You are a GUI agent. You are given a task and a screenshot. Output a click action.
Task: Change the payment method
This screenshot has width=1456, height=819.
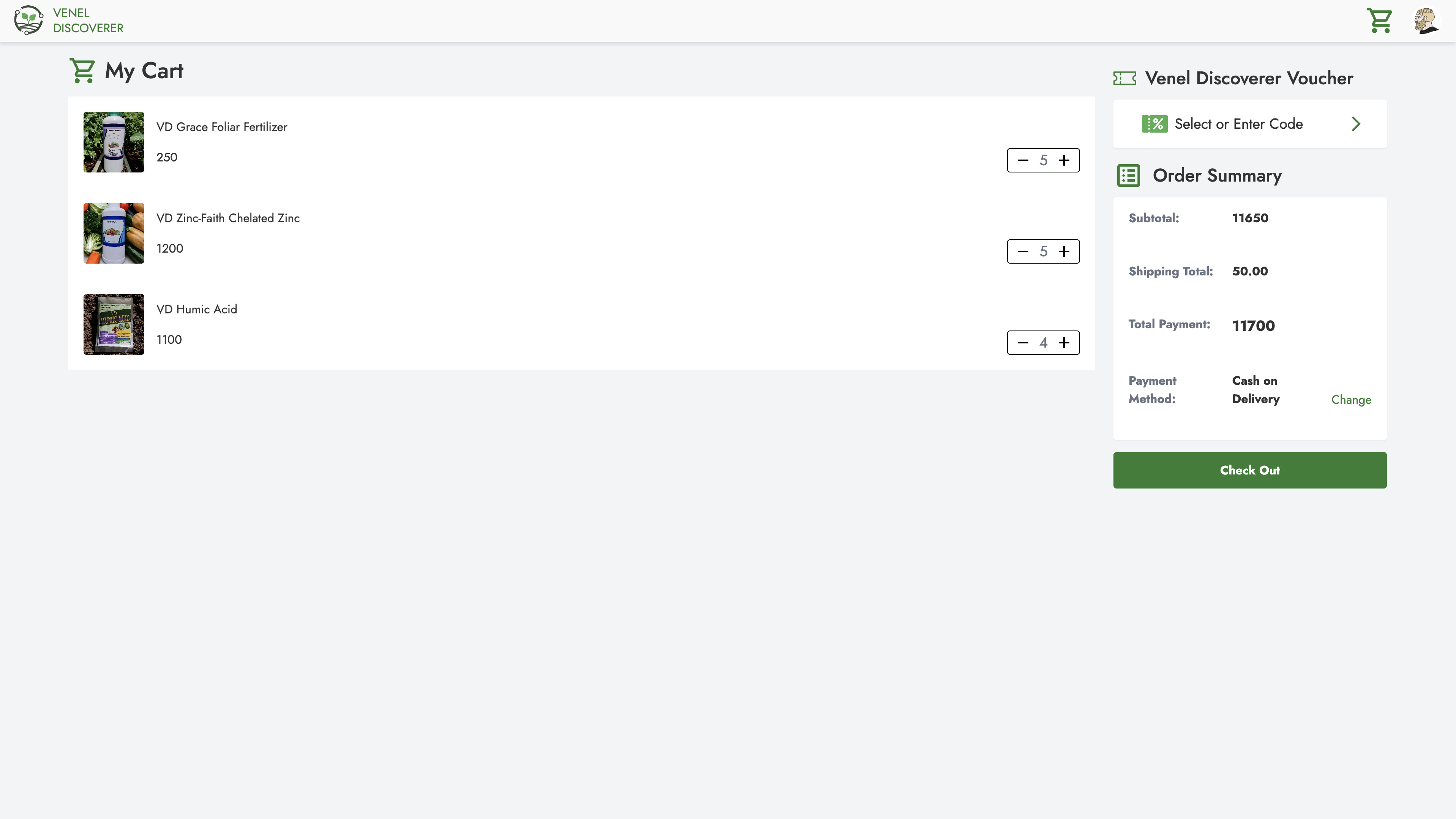pyautogui.click(x=1351, y=400)
